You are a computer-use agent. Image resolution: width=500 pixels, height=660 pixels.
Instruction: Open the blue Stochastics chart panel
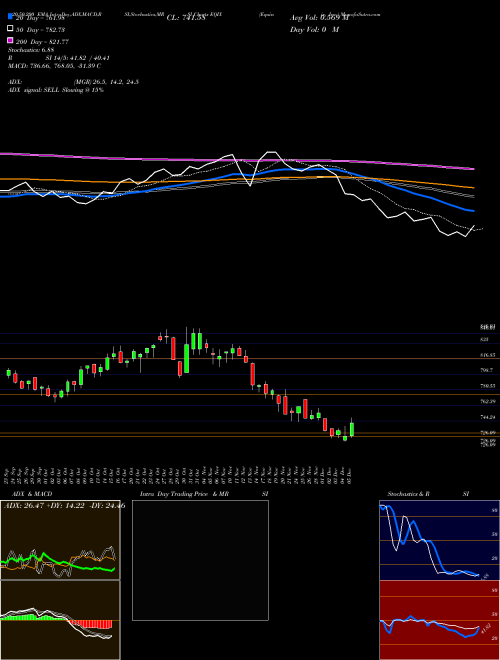pyautogui.click(x=439, y=540)
